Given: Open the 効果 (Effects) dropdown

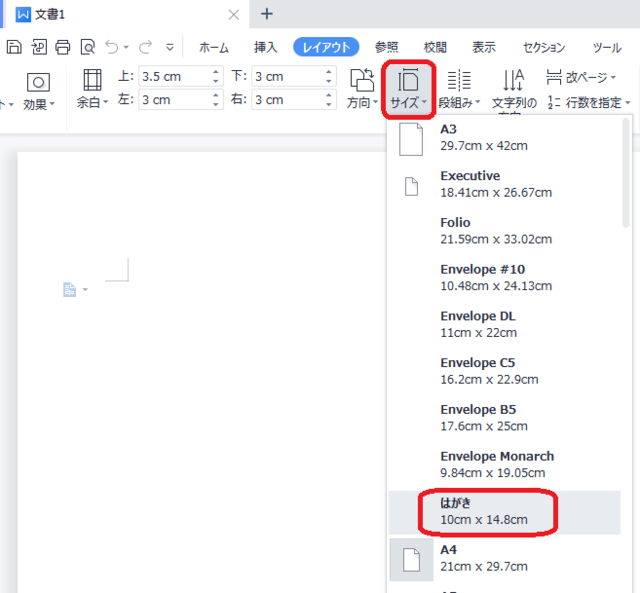Looking at the screenshot, I should [x=39, y=104].
